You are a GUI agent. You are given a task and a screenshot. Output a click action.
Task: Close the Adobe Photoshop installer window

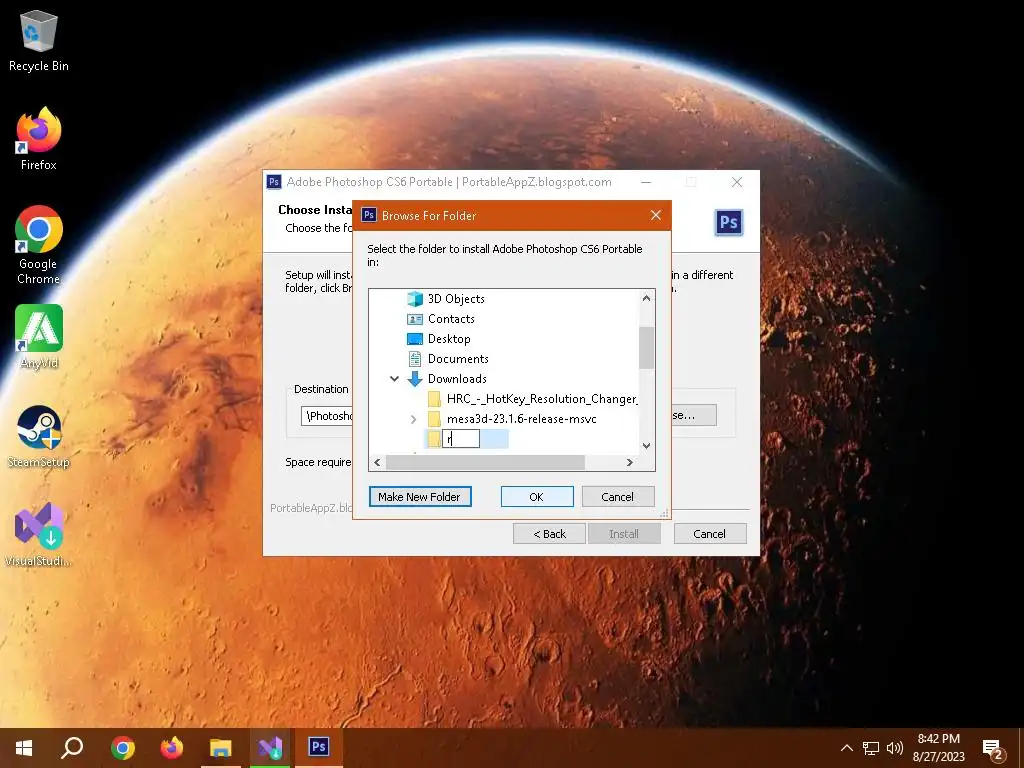[x=737, y=182]
